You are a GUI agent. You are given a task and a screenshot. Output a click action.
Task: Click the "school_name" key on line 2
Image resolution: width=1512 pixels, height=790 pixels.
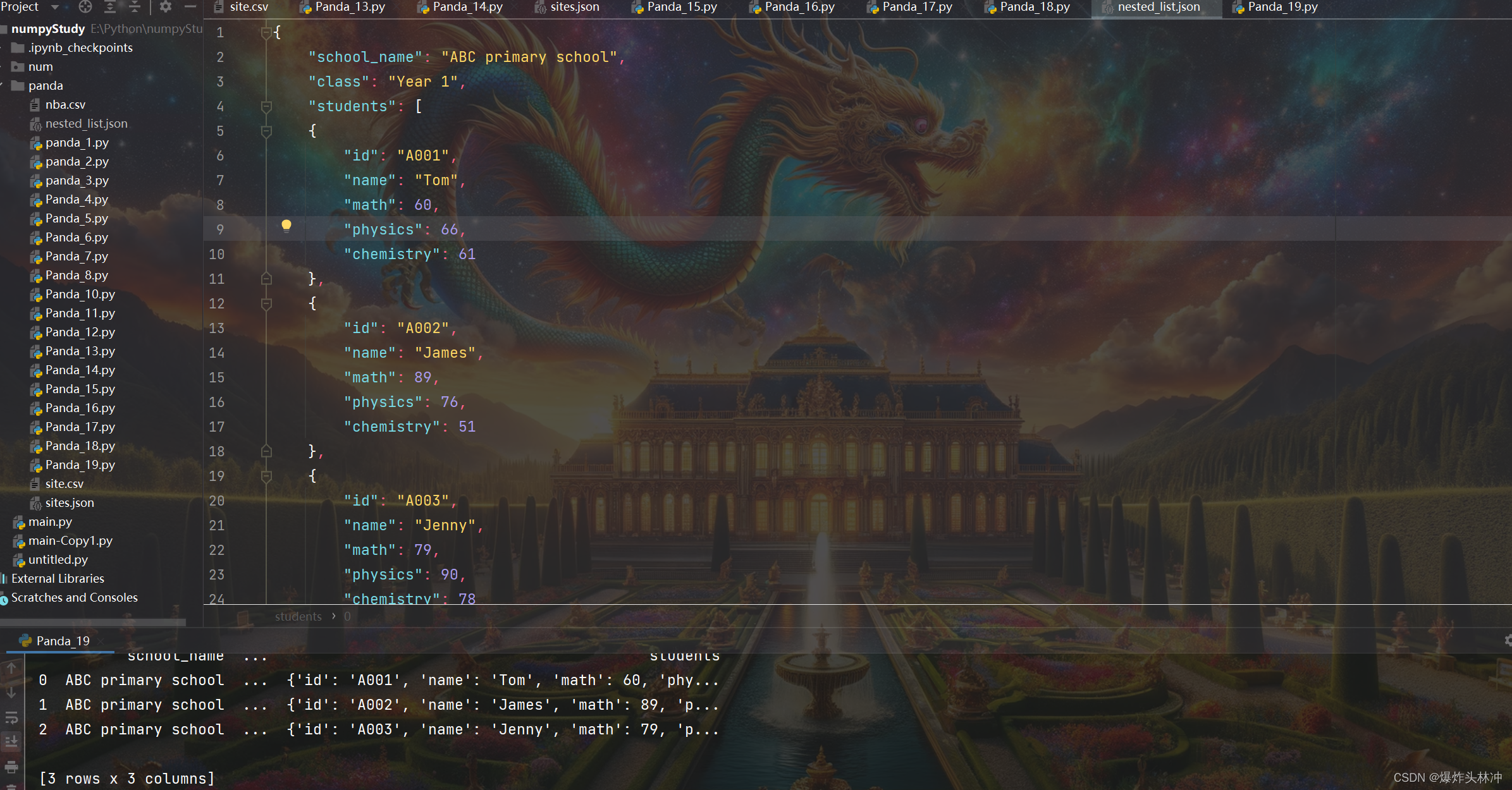point(365,57)
